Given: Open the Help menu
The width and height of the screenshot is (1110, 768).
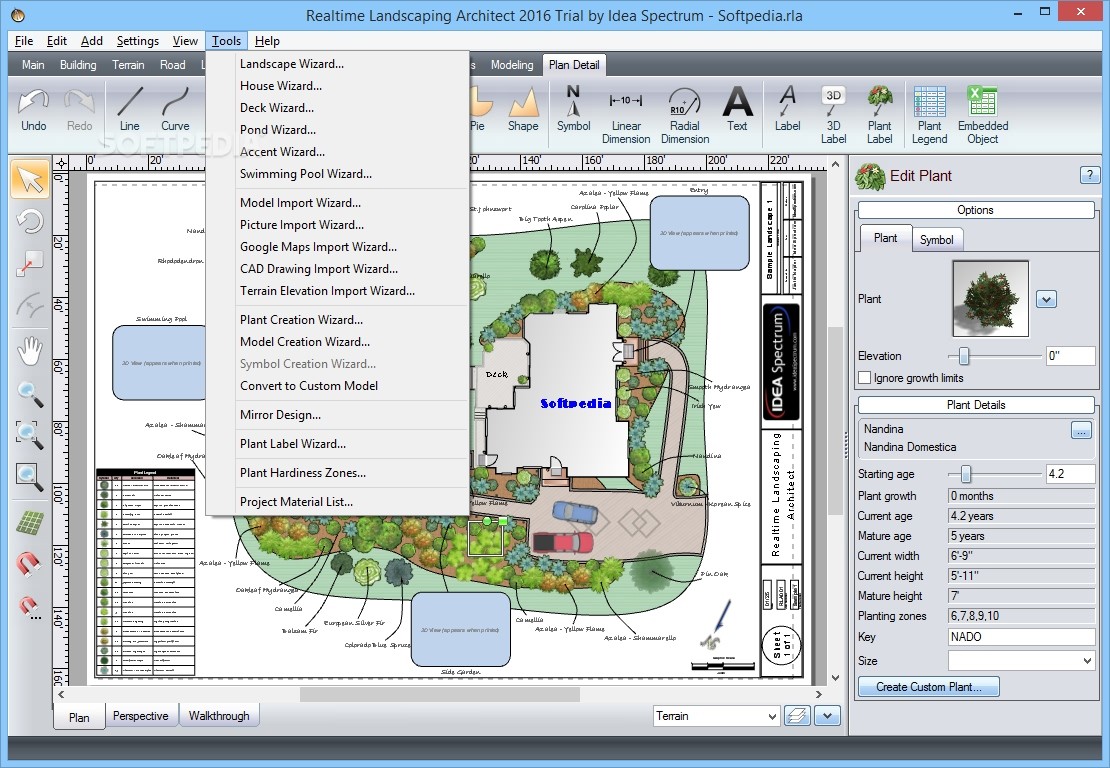Looking at the screenshot, I should pos(267,41).
